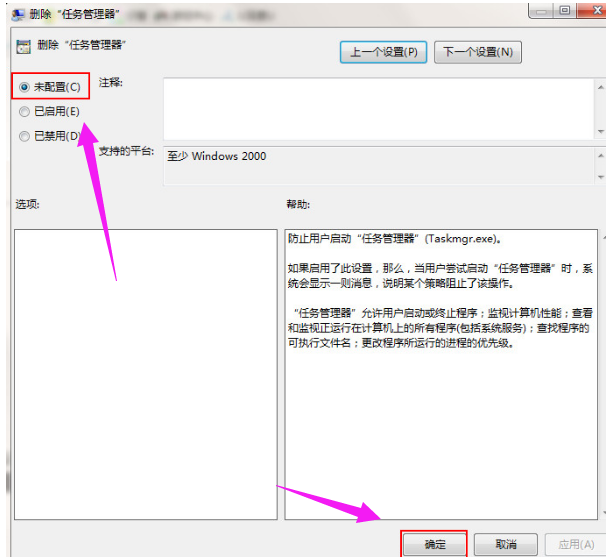Choose the 已禁用(D) radio button

click(24, 137)
